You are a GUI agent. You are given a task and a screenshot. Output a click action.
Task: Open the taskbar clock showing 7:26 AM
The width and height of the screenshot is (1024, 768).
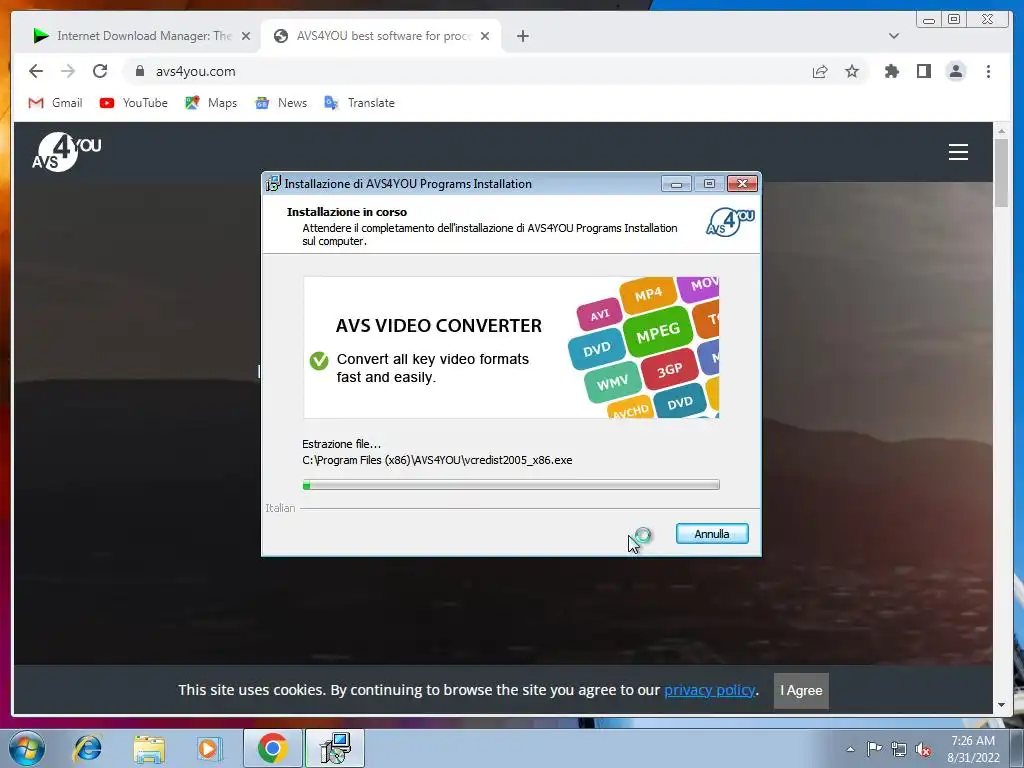(973, 749)
